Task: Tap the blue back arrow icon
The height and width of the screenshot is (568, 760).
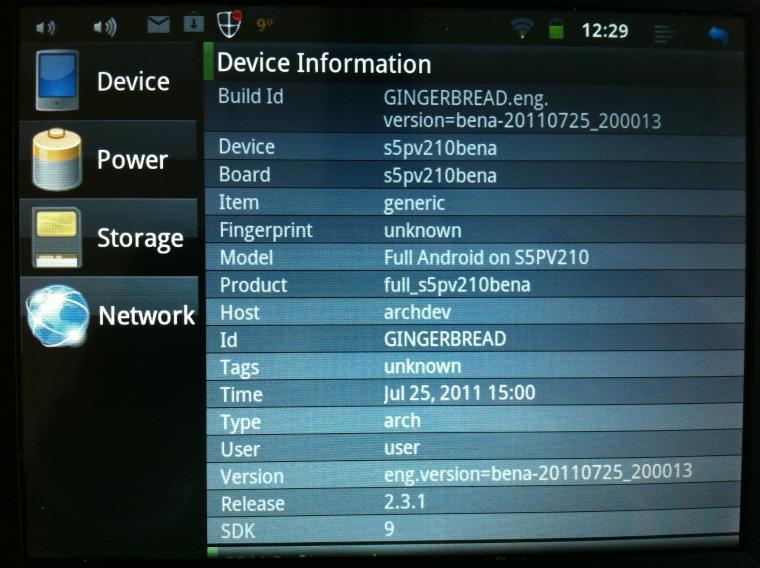Action: (718, 34)
